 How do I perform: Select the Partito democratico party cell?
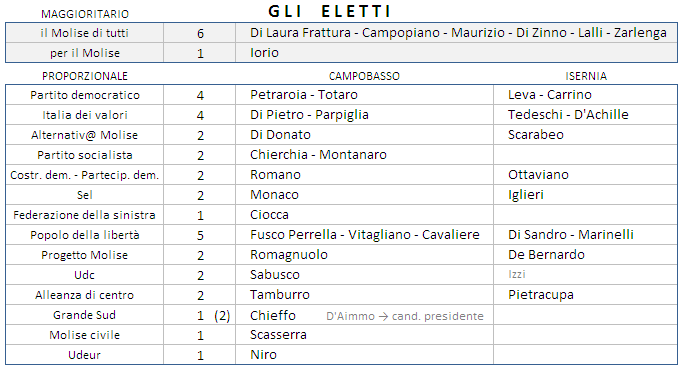coord(85,95)
